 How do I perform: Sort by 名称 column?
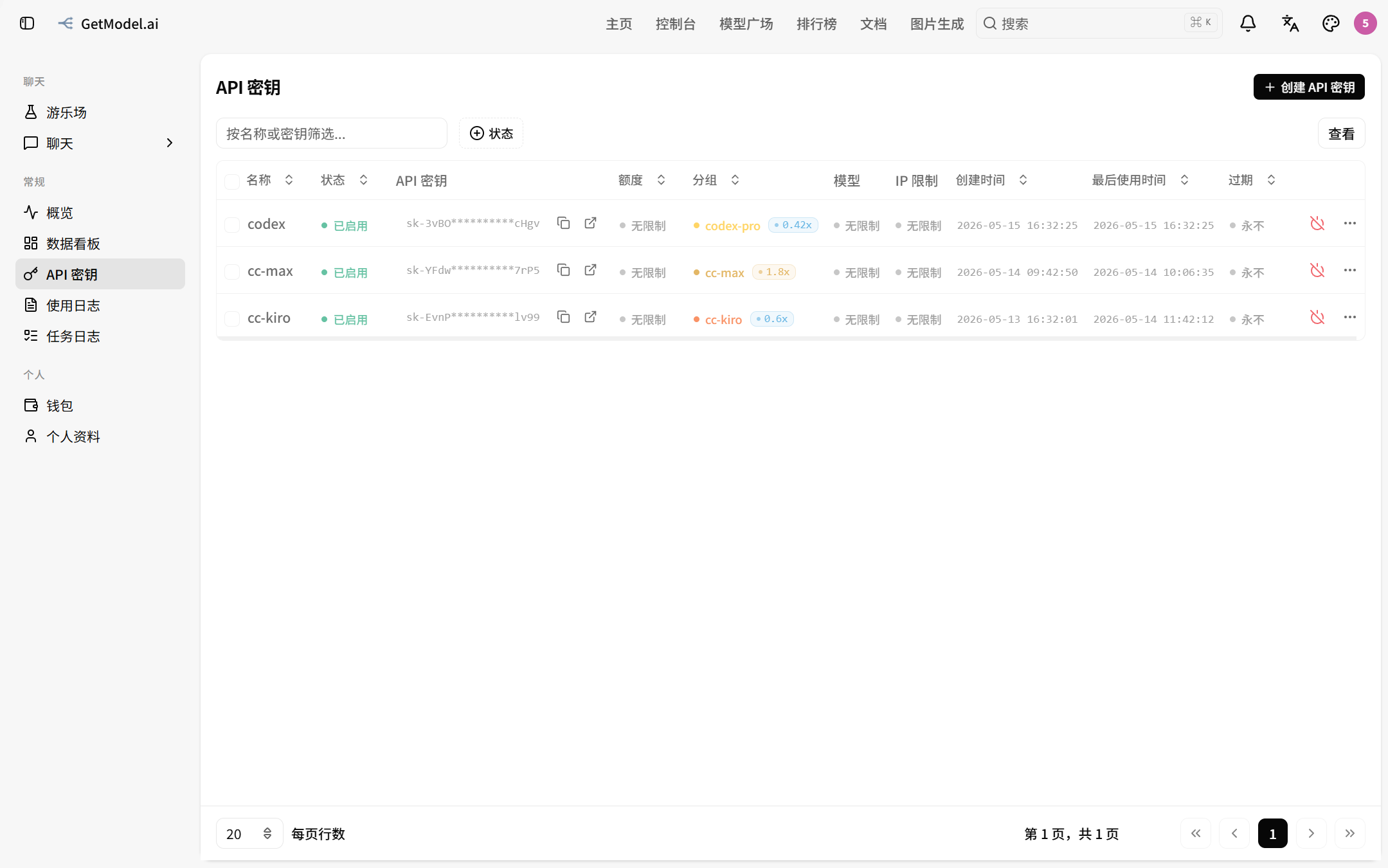point(270,180)
